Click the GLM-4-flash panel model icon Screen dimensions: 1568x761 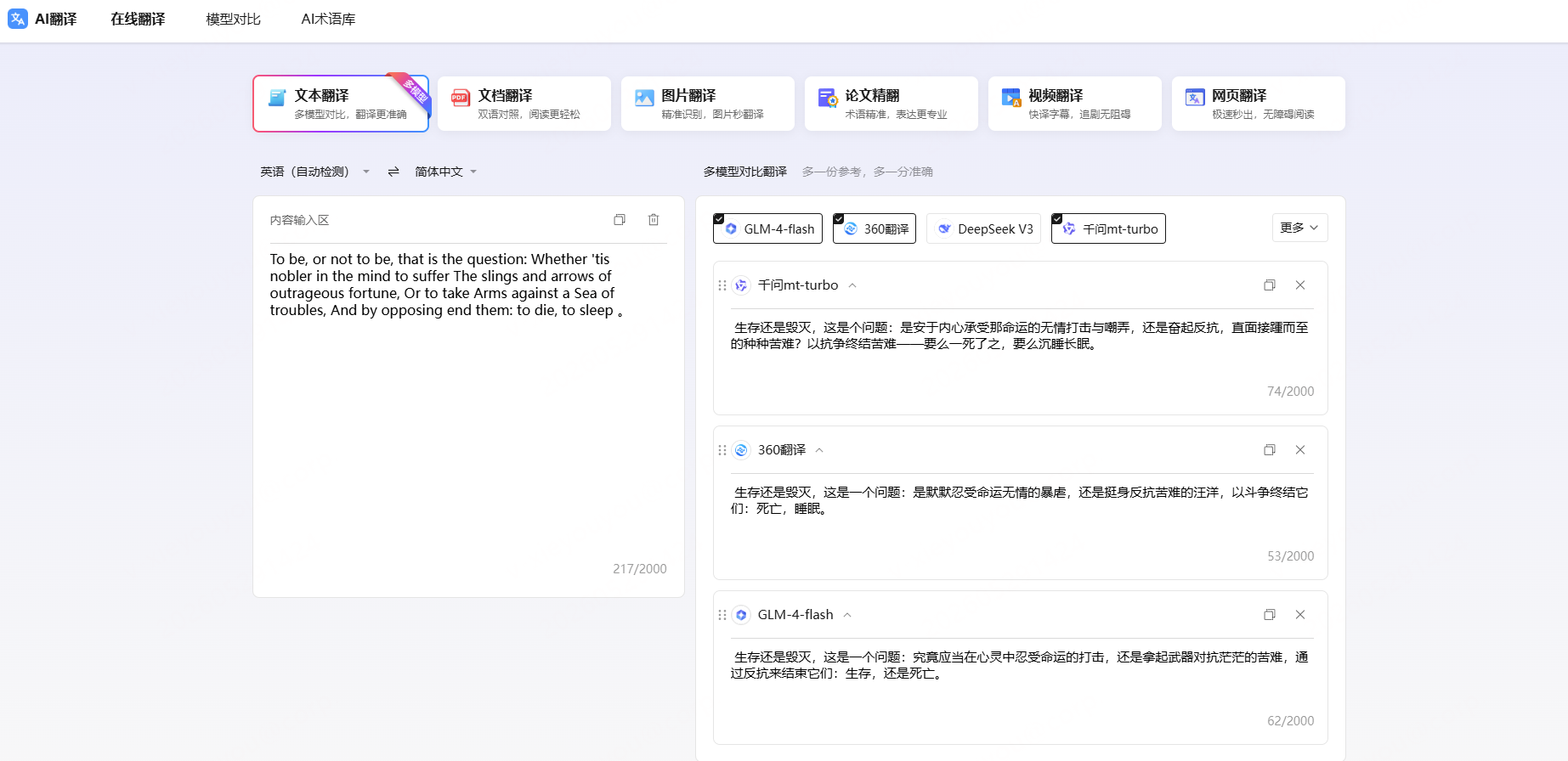pyautogui.click(x=741, y=615)
